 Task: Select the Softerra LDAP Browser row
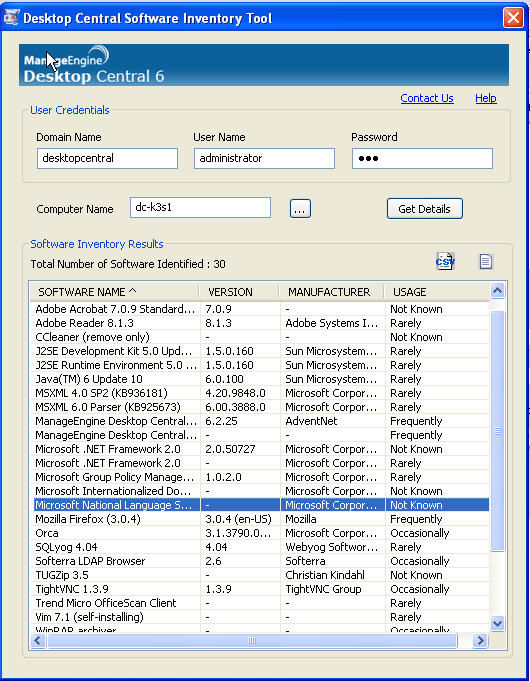click(261, 561)
